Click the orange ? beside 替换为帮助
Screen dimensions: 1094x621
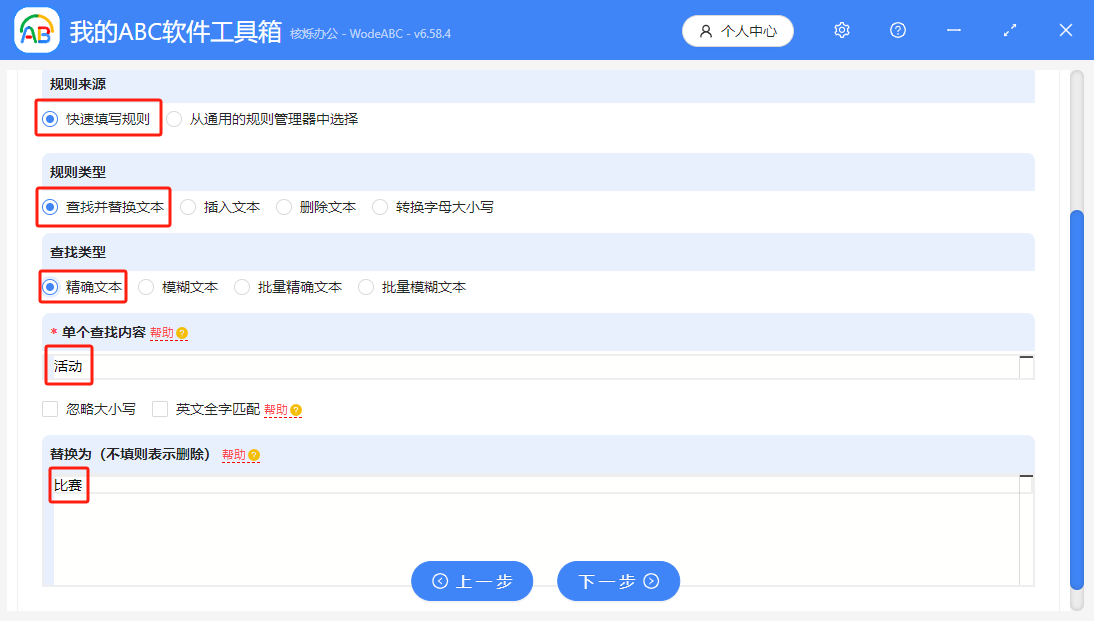tap(254, 454)
